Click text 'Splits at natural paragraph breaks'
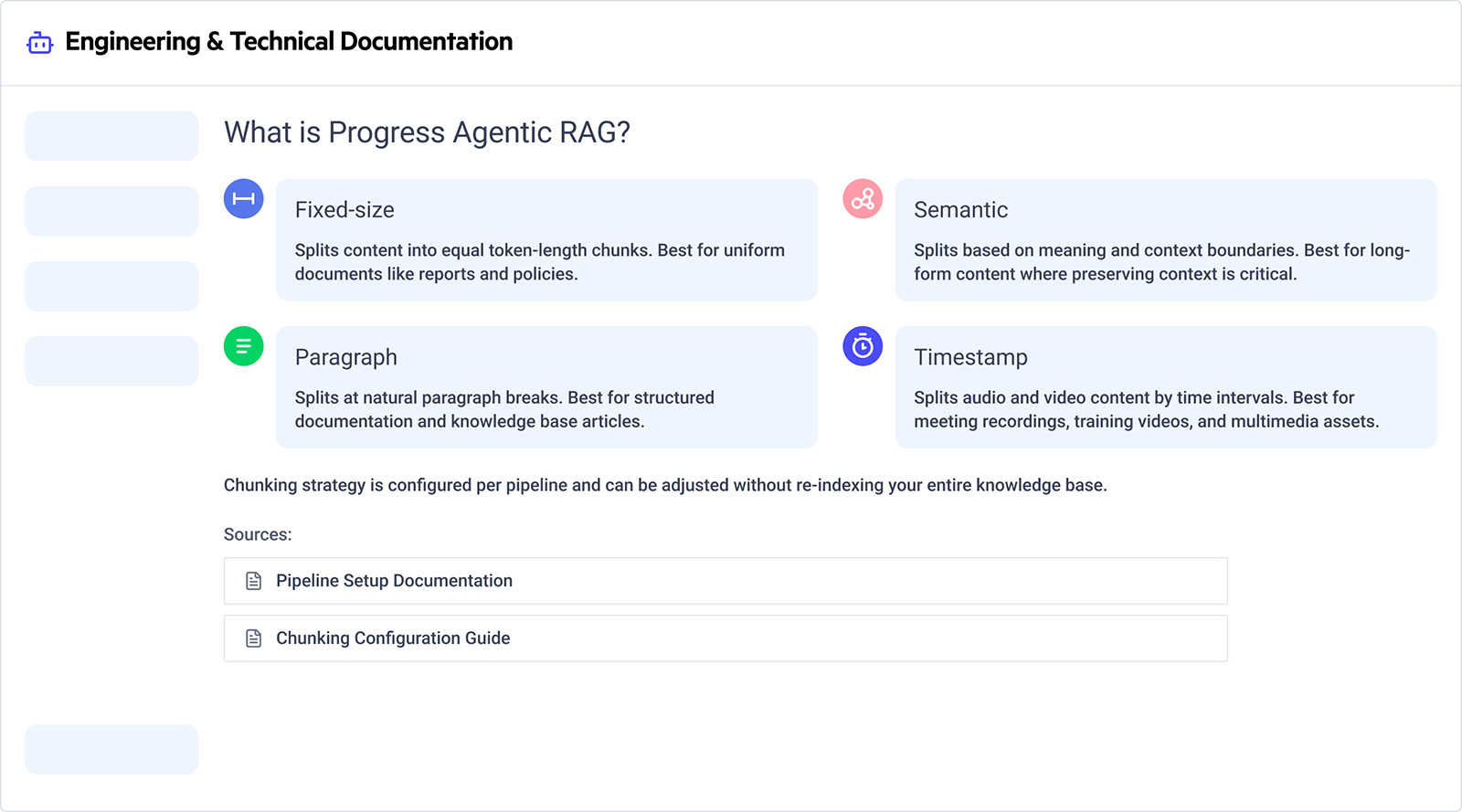1462x812 pixels. (x=429, y=397)
